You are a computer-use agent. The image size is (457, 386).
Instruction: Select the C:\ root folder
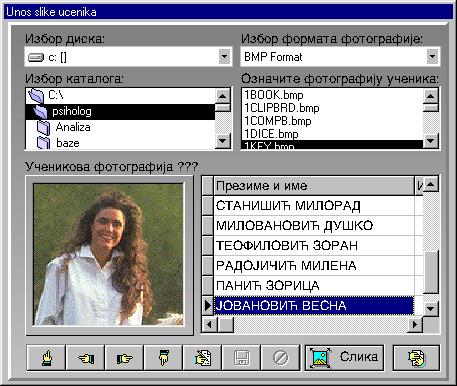[x=121, y=96]
